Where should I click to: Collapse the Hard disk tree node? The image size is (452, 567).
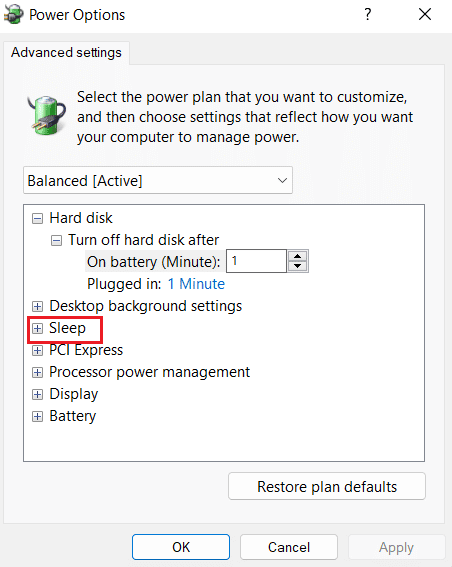(37, 218)
